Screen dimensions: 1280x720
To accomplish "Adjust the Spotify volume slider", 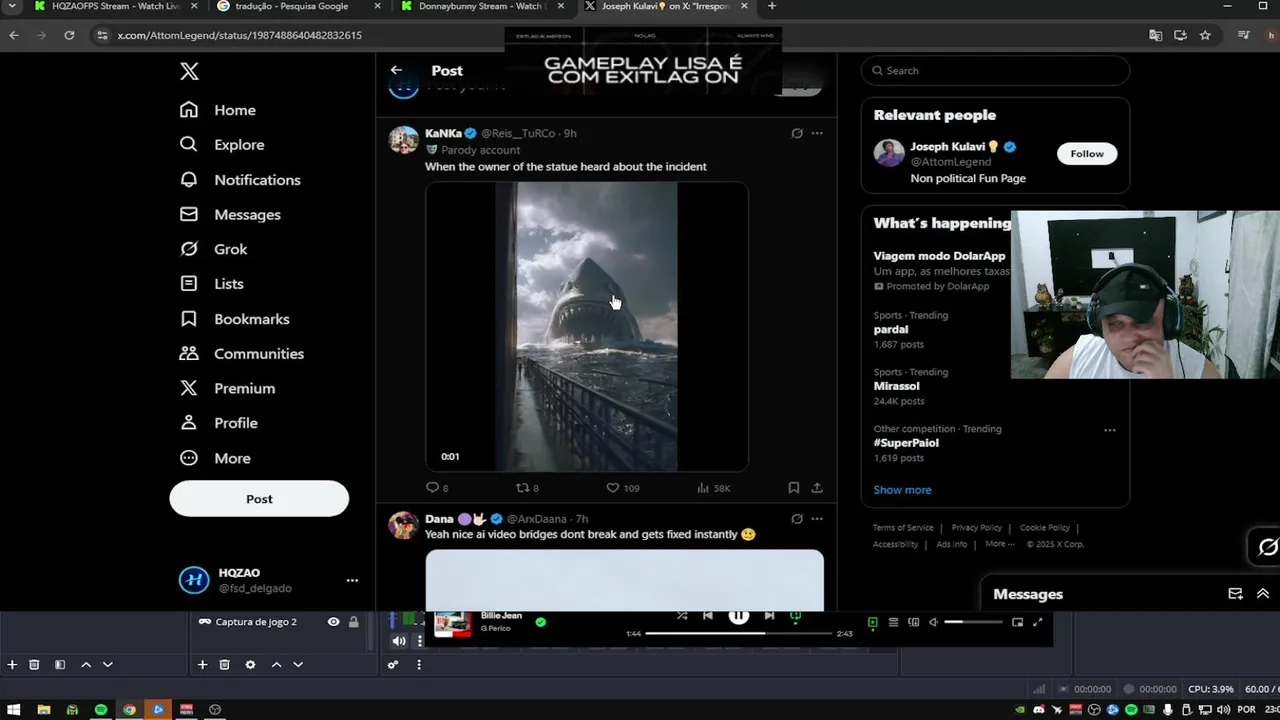I will [973, 622].
